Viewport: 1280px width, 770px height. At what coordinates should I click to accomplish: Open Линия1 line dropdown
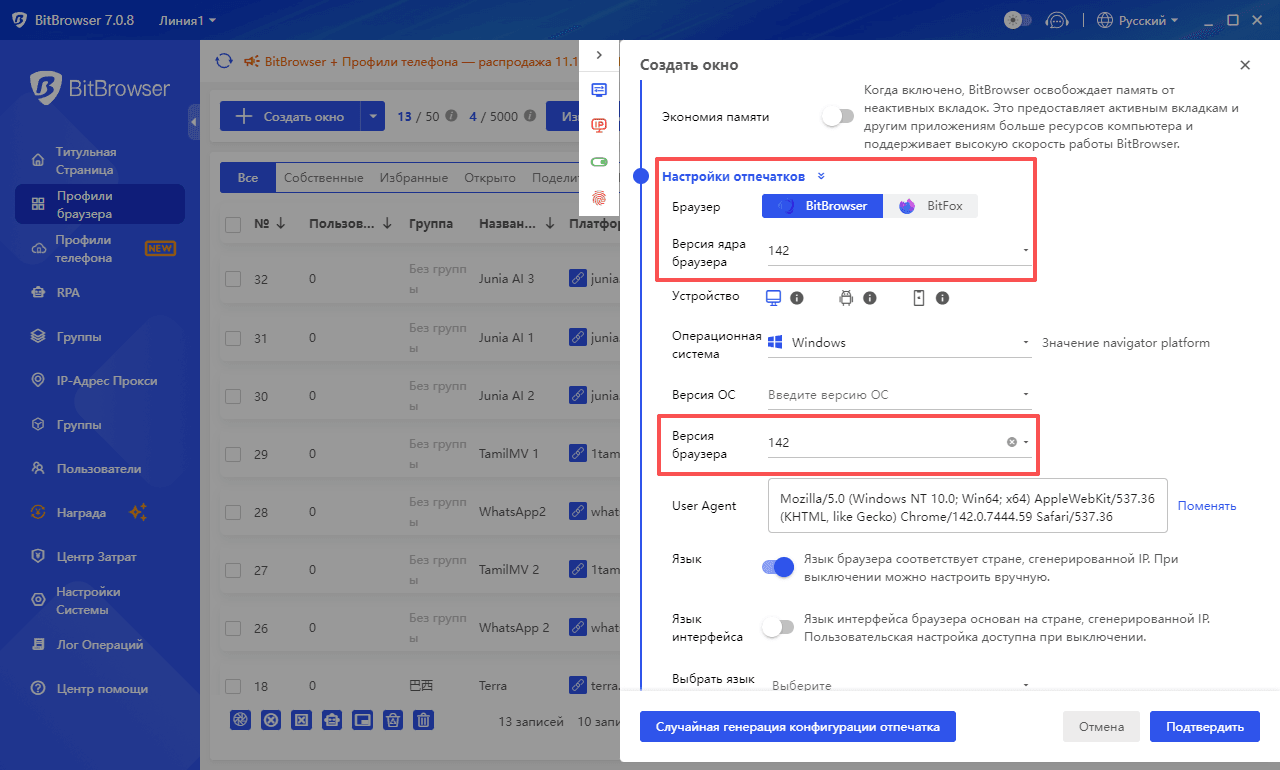[187, 20]
